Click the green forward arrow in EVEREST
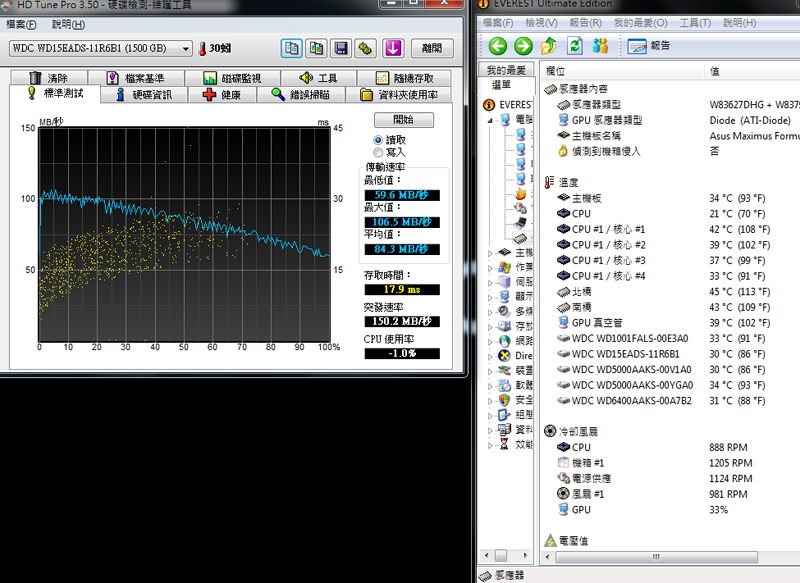 (x=522, y=45)
